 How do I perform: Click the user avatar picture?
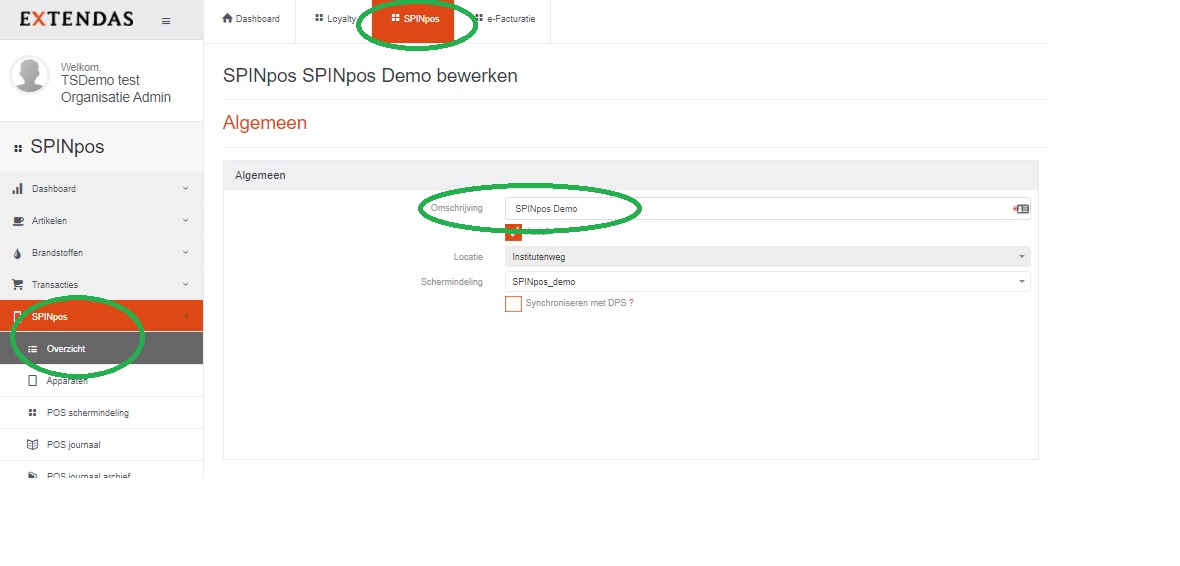(x=29, y=75)
